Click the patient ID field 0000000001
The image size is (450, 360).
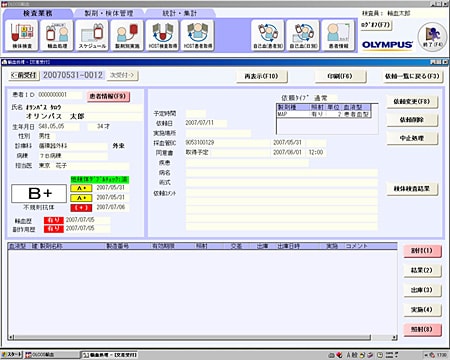pyautogui.click(x=59, y=95)
